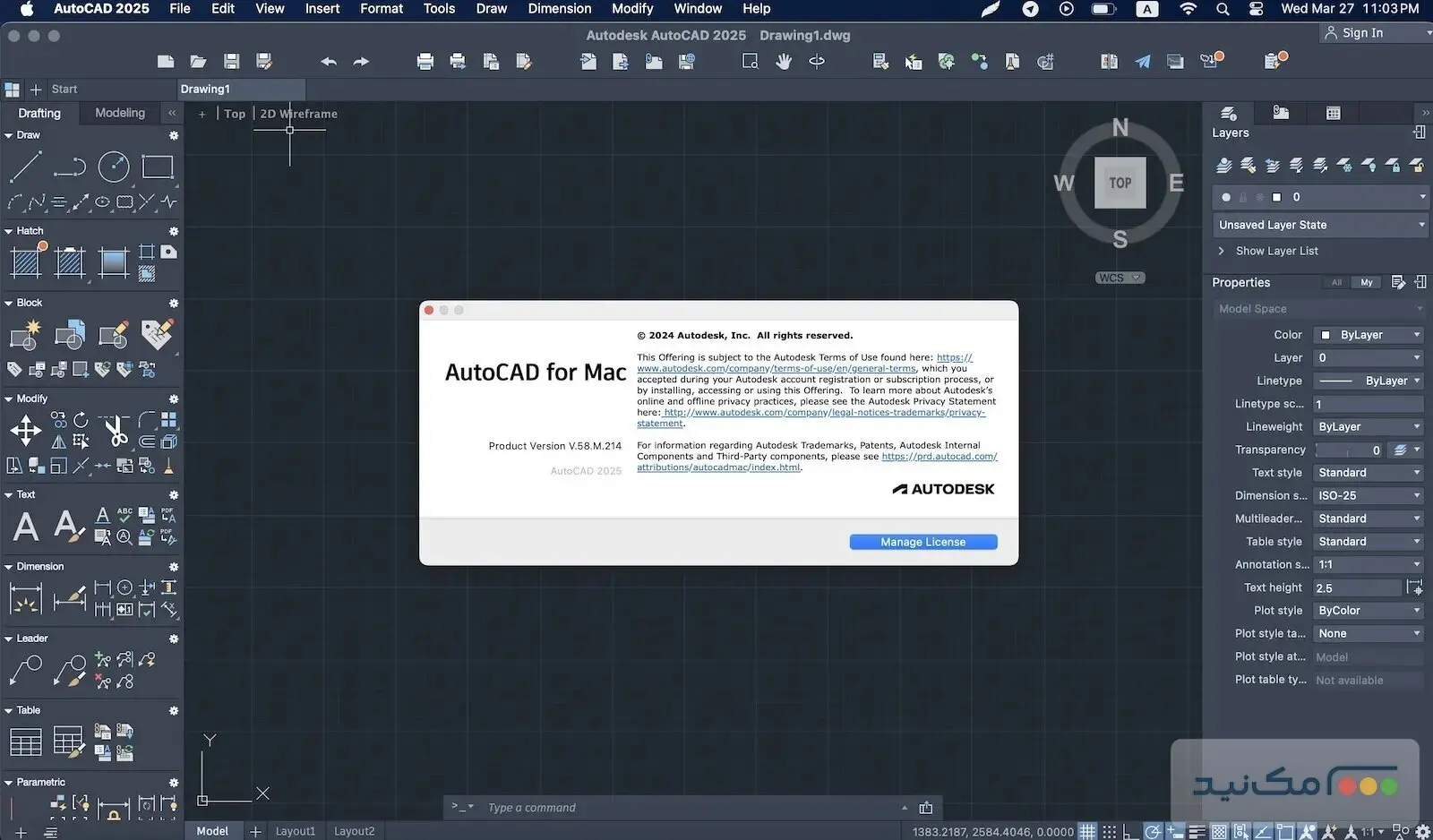Screen dimensions: 1433x840
Task: Select the Move tool in the Modify panel
Action: click(24, 431)
